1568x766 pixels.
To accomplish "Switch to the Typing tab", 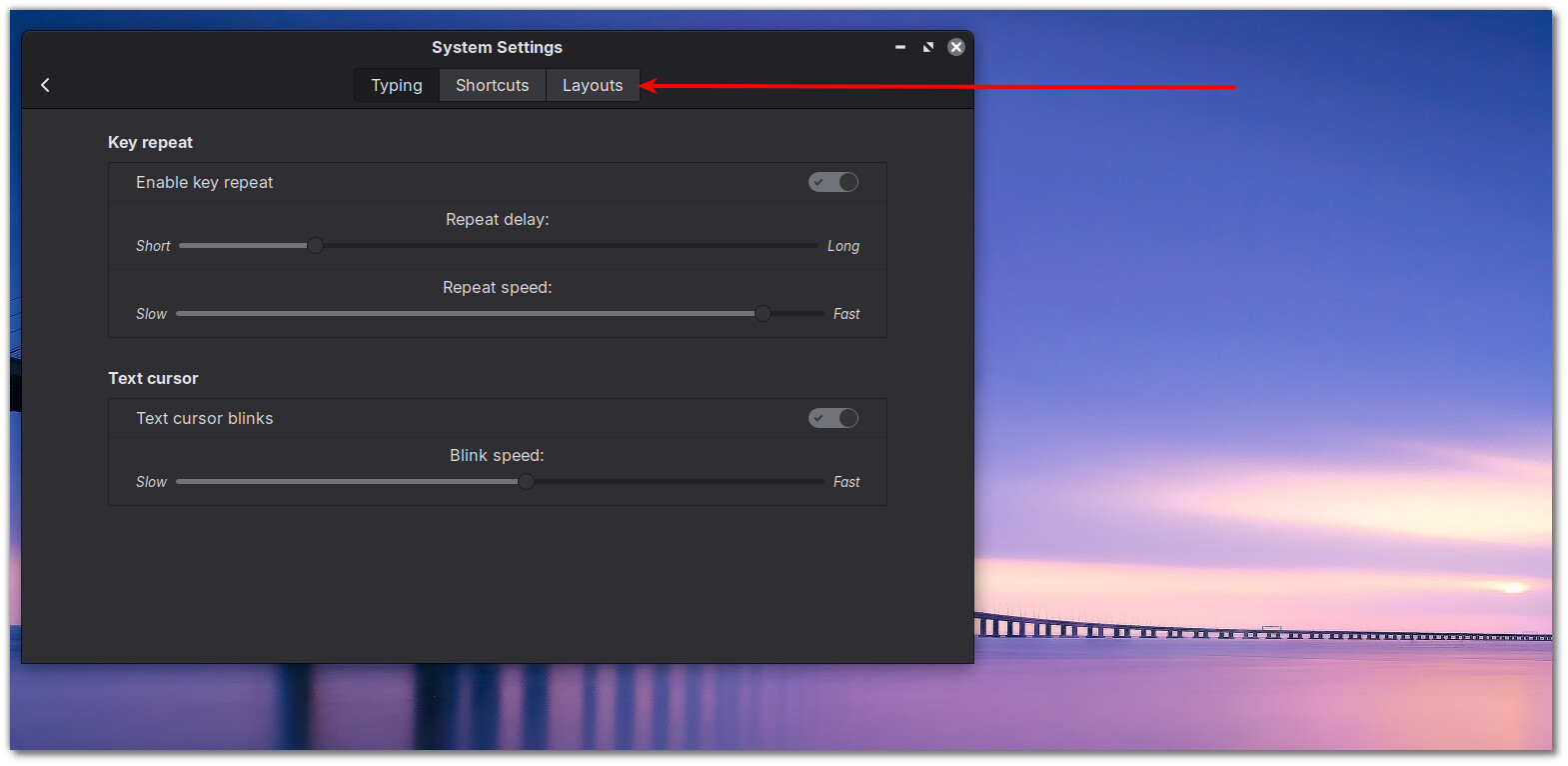I will pos(397,86).
